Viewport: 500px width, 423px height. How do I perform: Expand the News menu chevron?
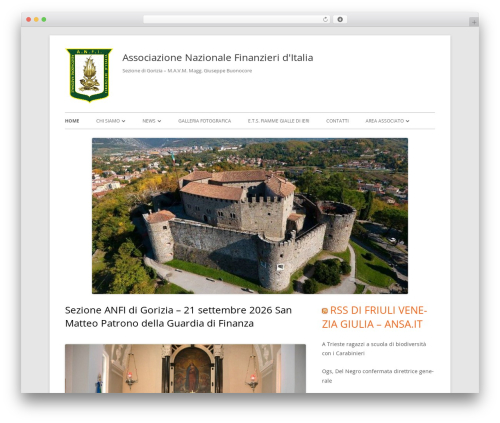click(159, 121)
